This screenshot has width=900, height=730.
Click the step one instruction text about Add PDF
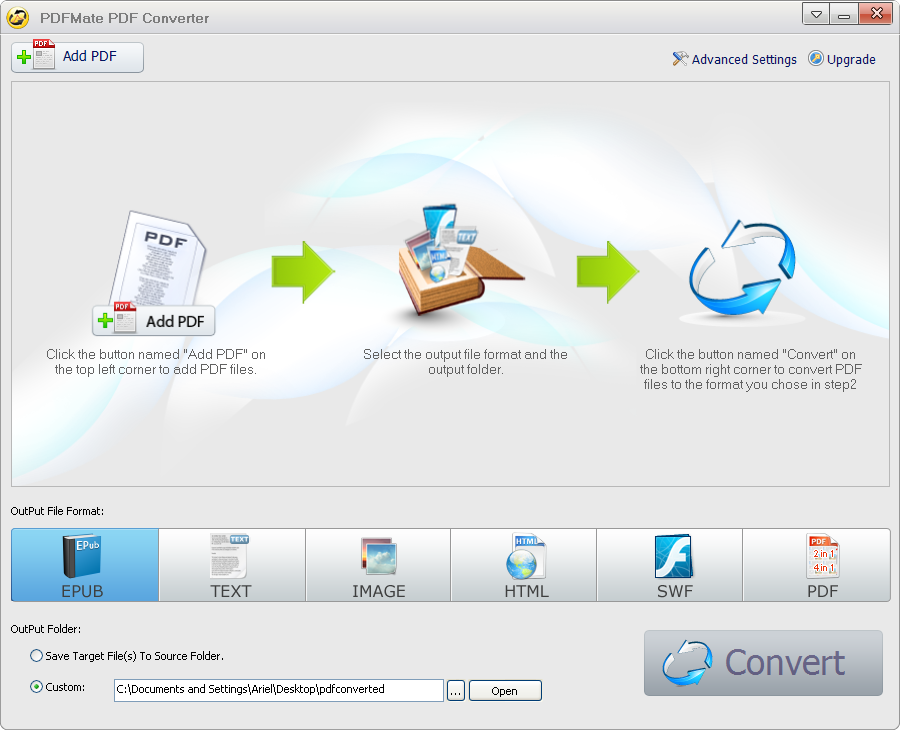point(156,362)
